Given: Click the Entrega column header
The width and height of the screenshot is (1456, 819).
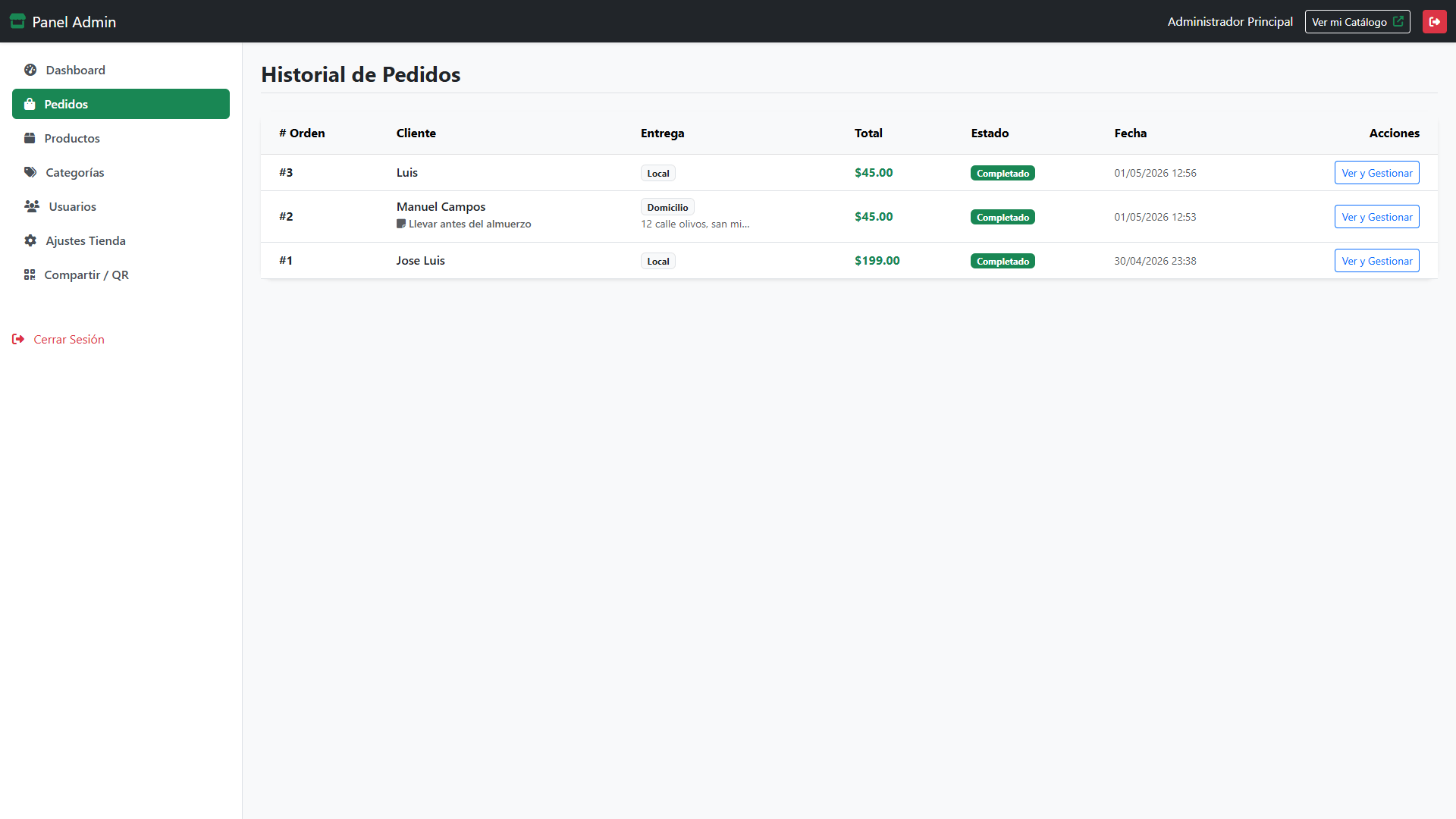Looking at the screenshot, I should [662, 133].
